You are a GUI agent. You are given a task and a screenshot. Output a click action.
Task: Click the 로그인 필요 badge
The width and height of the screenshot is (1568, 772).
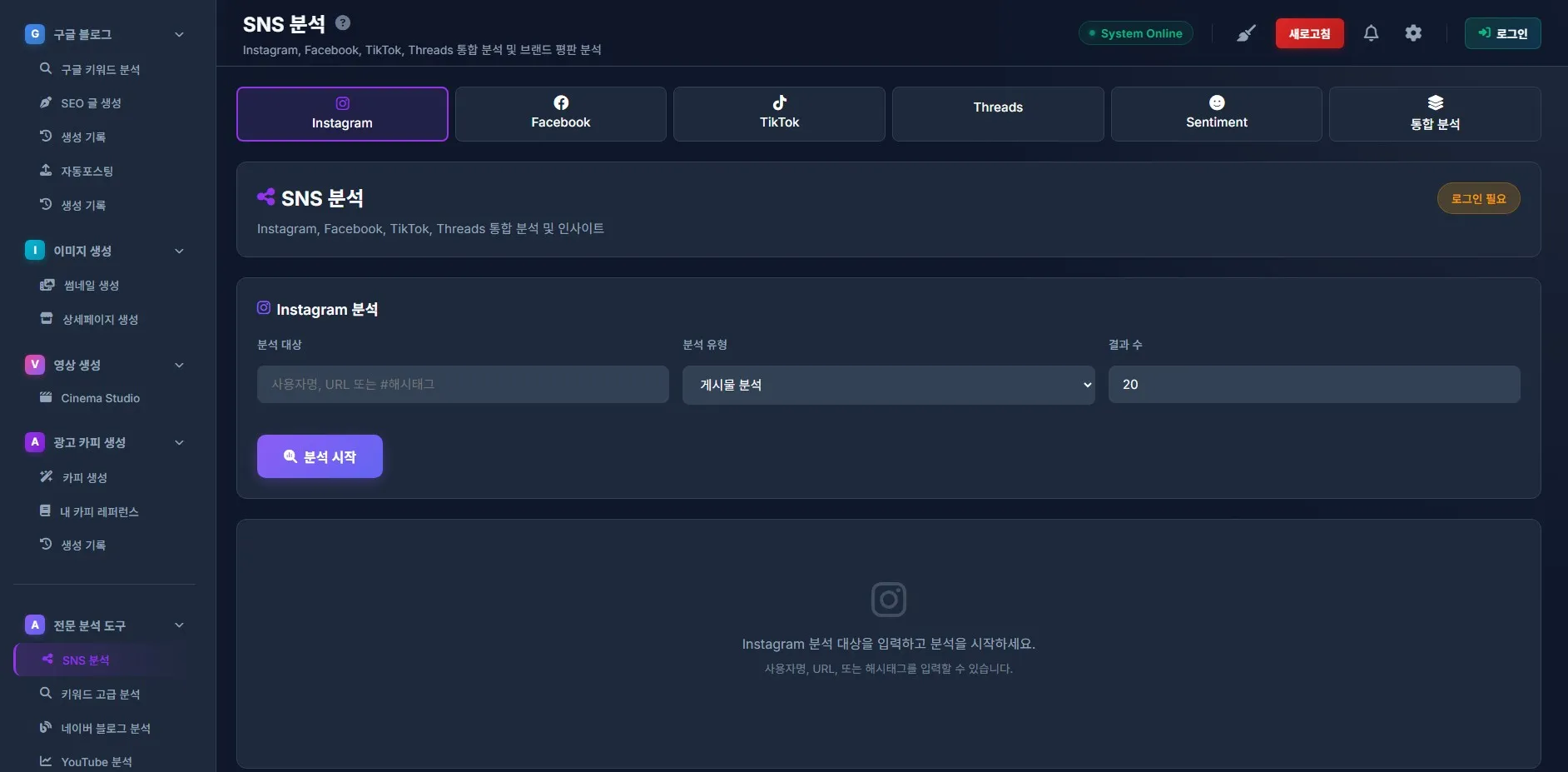point(1478,198)
